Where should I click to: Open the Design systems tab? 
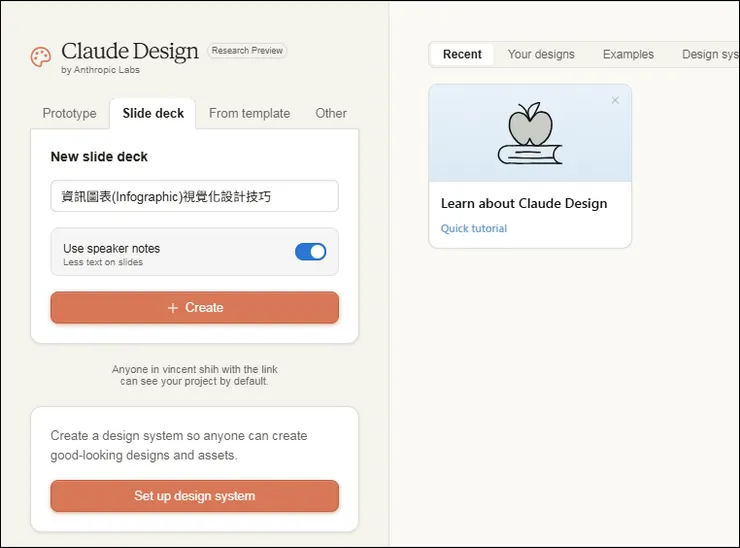[710, 55]
